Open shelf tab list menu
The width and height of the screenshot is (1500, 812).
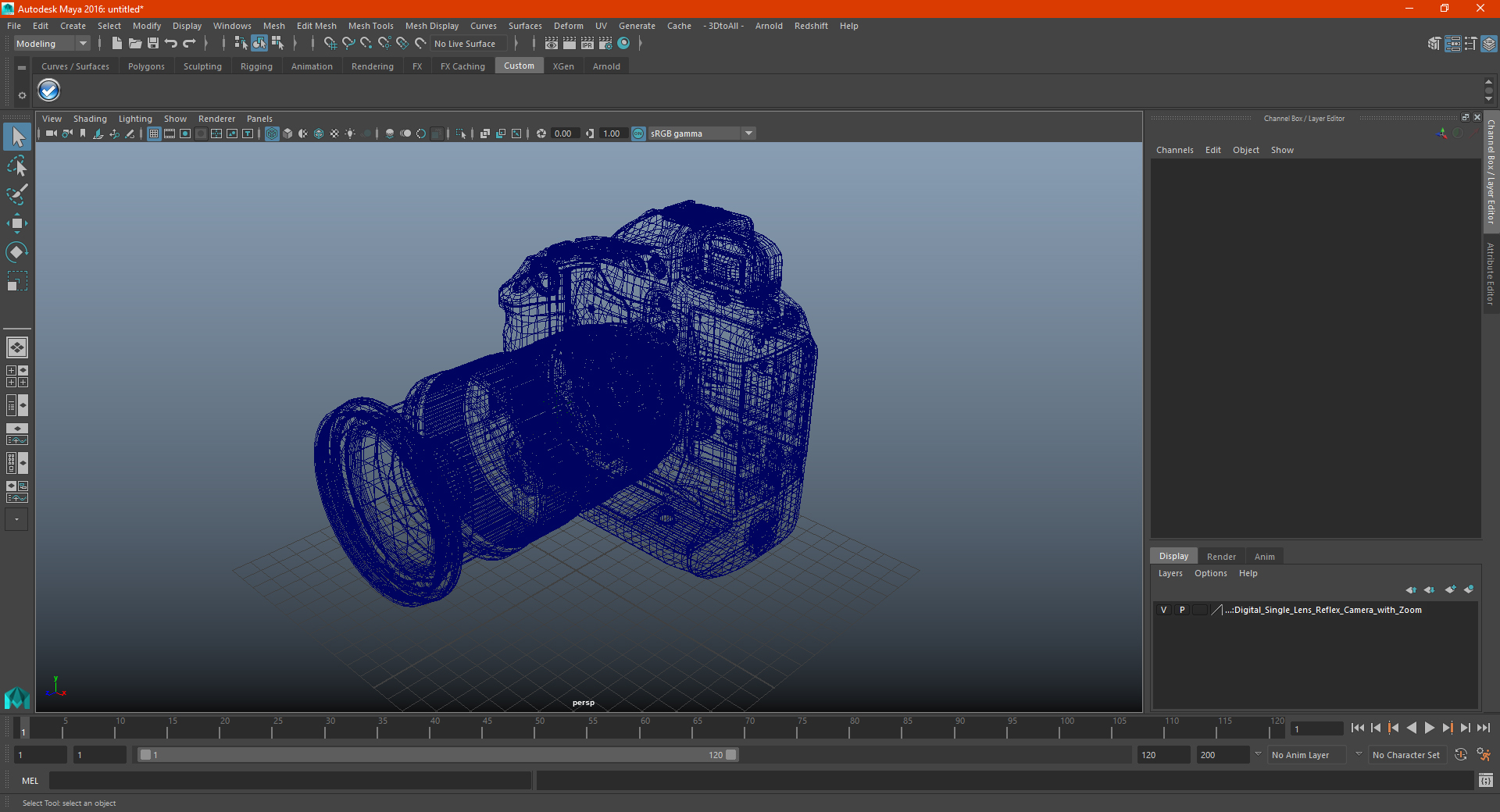point(22,68)
